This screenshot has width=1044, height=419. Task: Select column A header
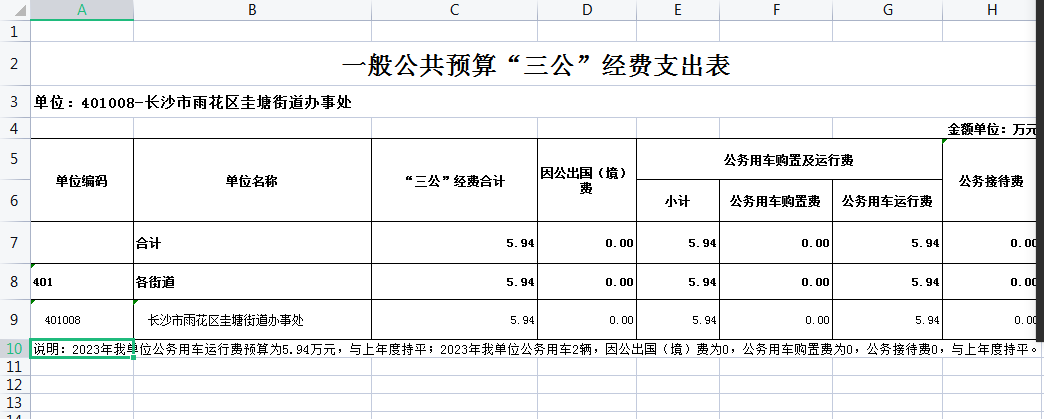click(x=81, y=9)
